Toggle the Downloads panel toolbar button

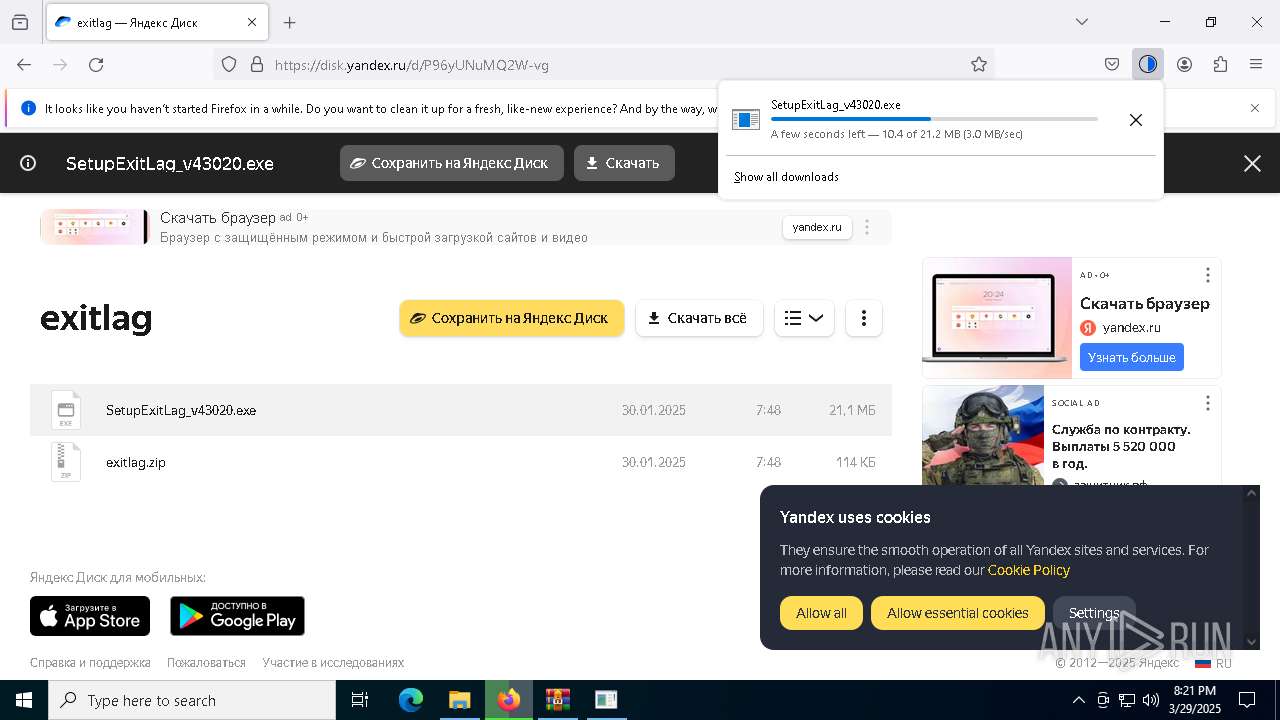pos(1148,64)
